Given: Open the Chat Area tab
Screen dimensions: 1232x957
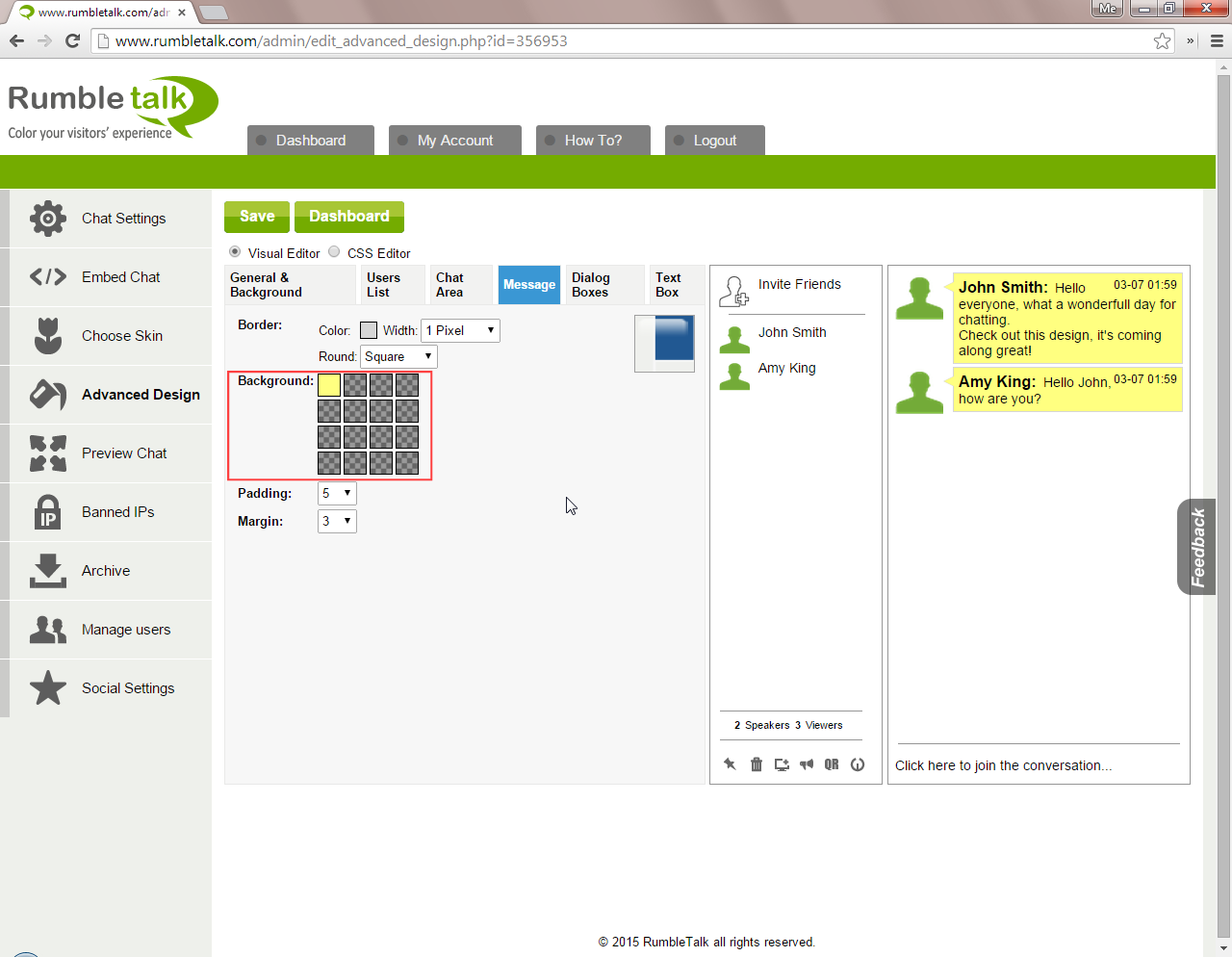Looking at the screenshot, I should [x=462, y=285].
